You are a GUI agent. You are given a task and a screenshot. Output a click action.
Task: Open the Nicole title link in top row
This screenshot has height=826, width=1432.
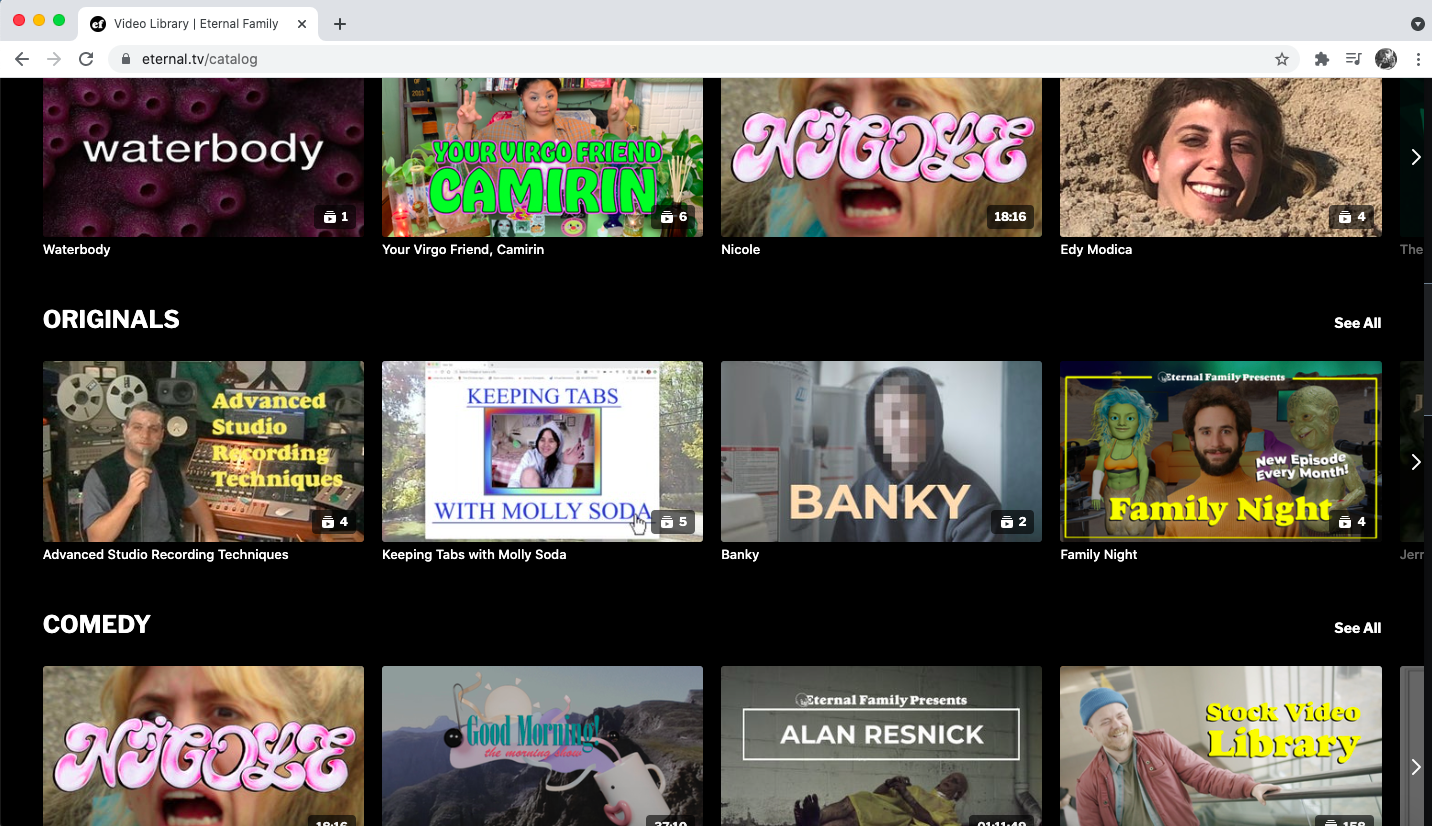(740, 249)
